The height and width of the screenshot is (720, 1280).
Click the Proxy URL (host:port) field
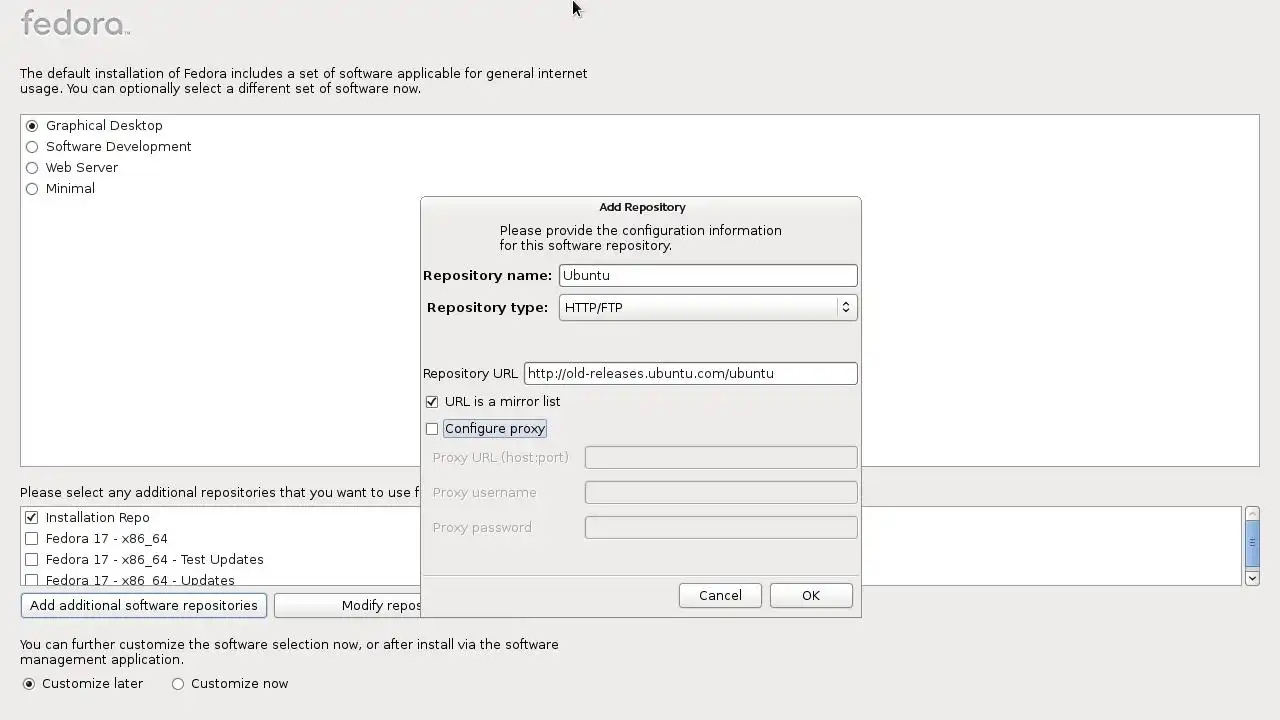point(721,457)
